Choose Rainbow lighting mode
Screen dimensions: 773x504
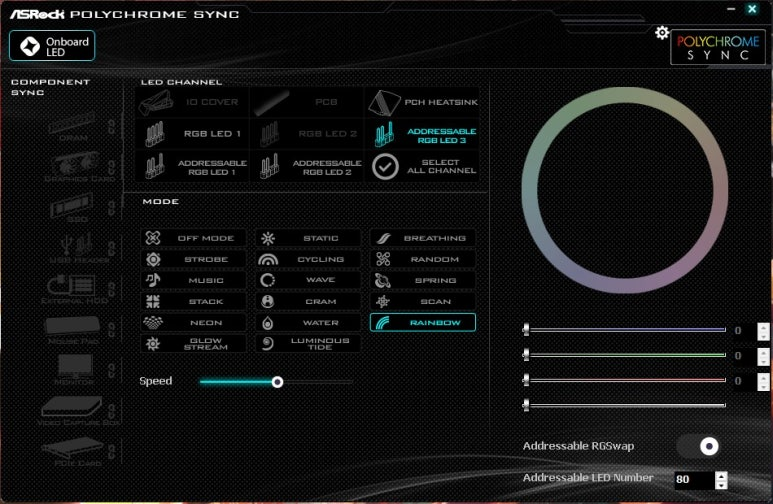click(422, 323)
